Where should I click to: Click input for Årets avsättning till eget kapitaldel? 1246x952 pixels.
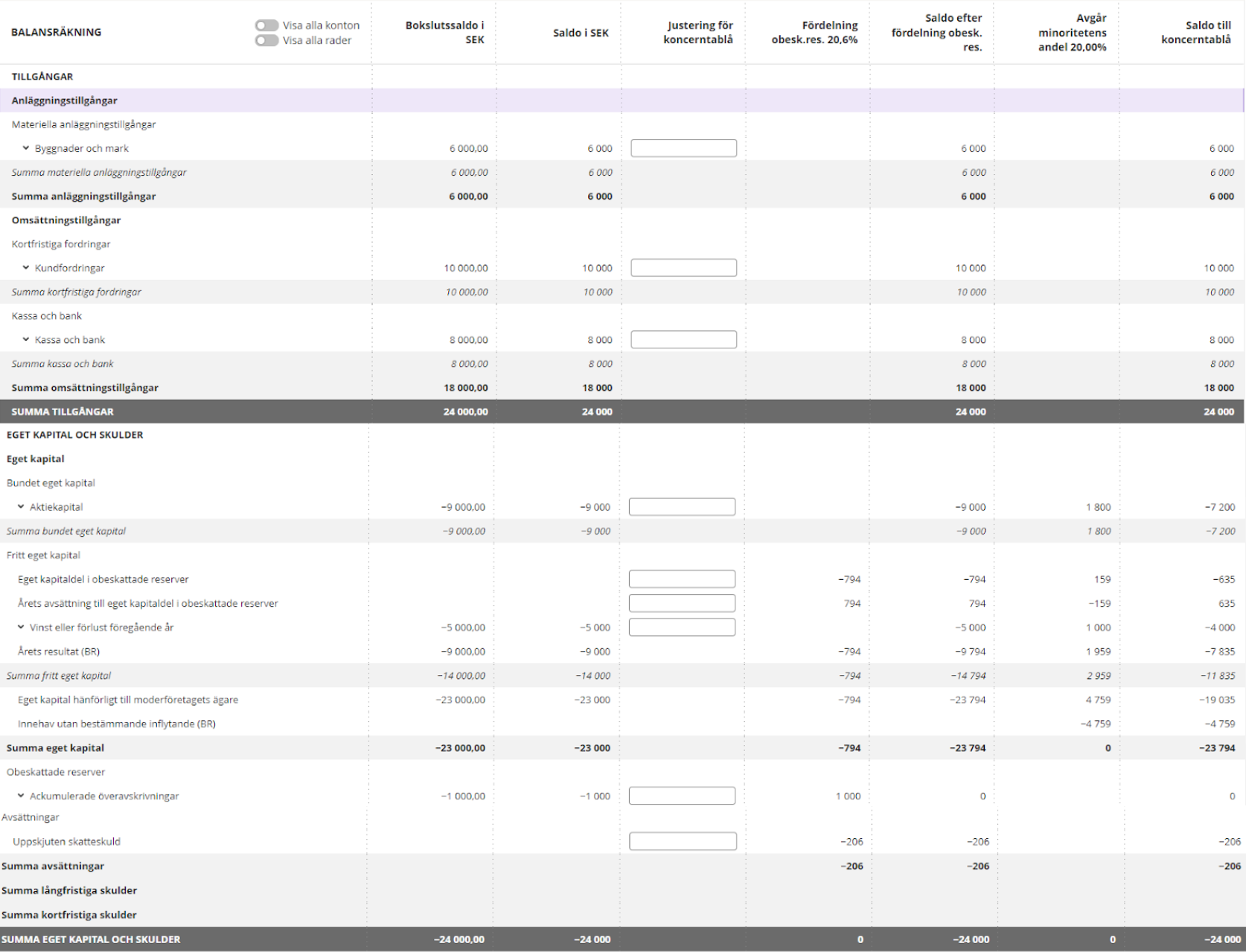tap(682, 603)
